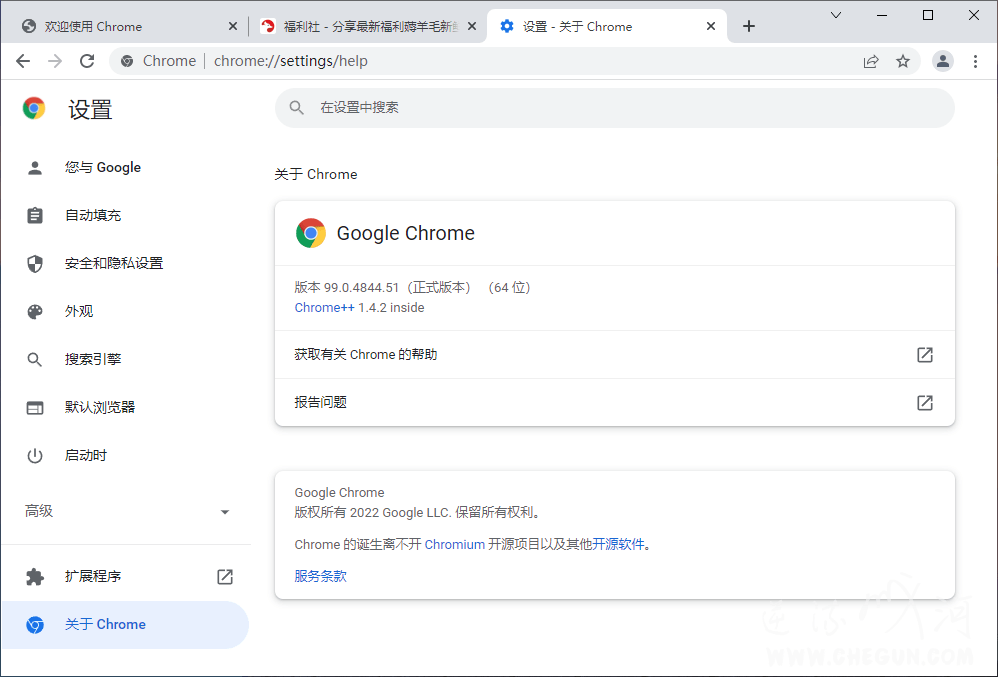Image resolution: width=998 pixels, height=677 pixels.
Task: Click version text 版本 99.0.4844.51
Action: [347, 288]
